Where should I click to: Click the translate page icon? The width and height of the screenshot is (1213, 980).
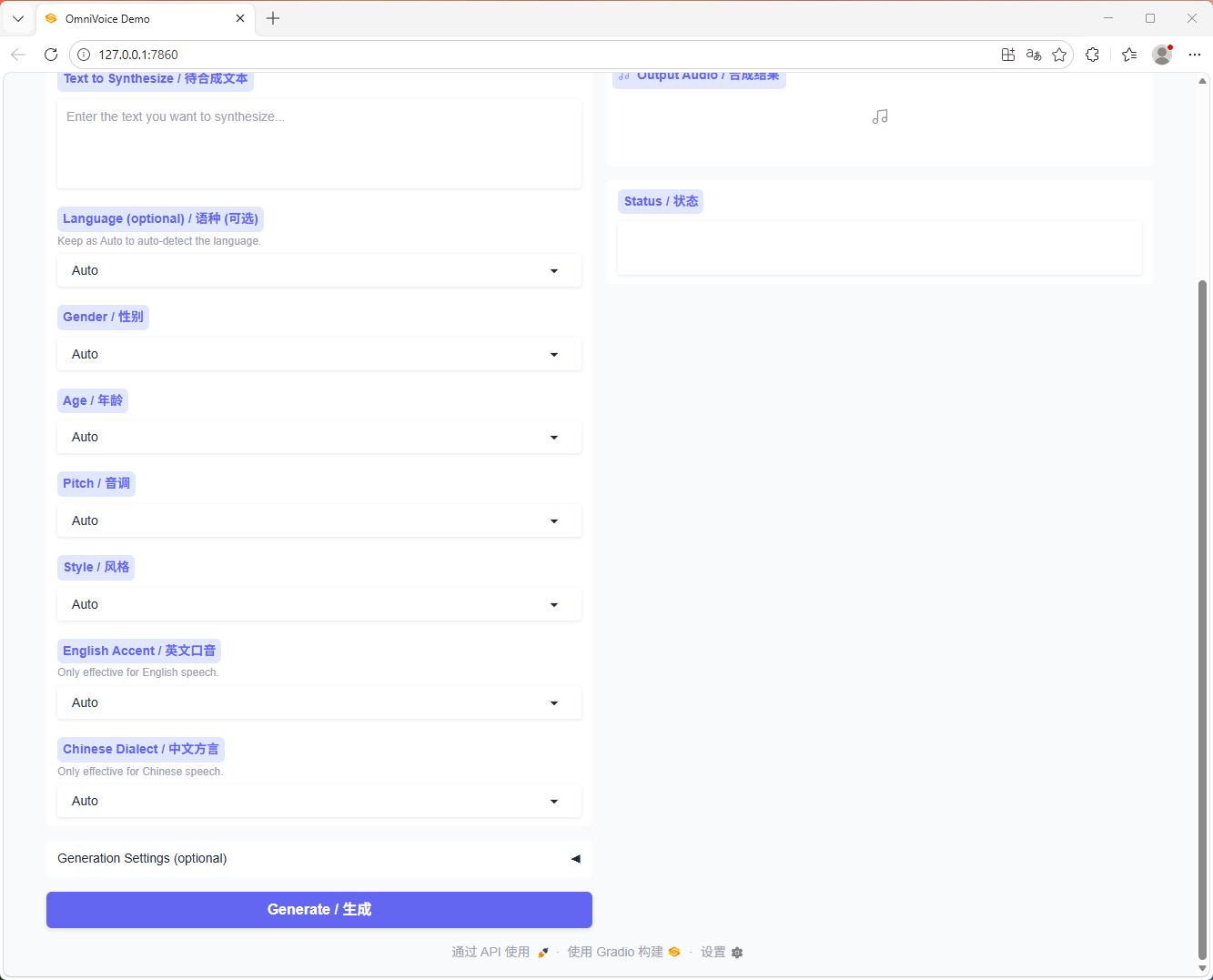(1033, 55)
